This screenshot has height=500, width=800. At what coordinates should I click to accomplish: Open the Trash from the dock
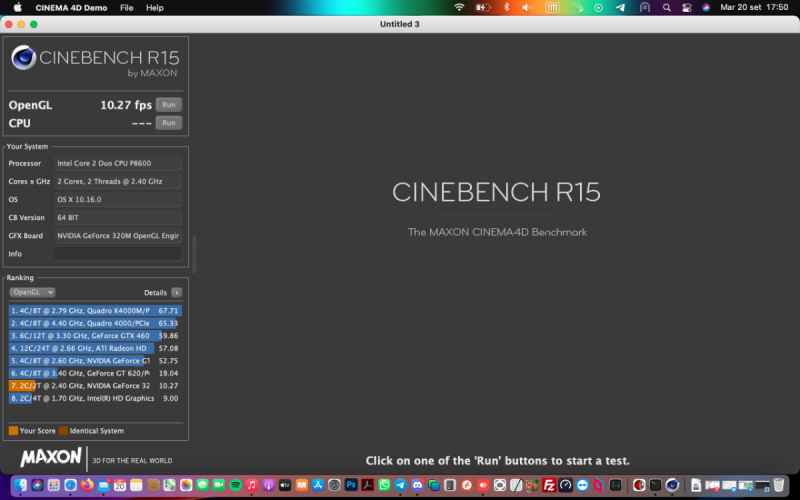[x=779, y=485]
